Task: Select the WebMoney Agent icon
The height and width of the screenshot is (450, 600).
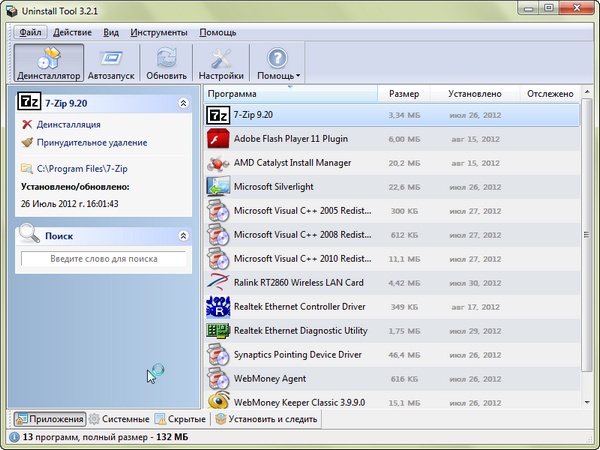Action: click(218, 379)
